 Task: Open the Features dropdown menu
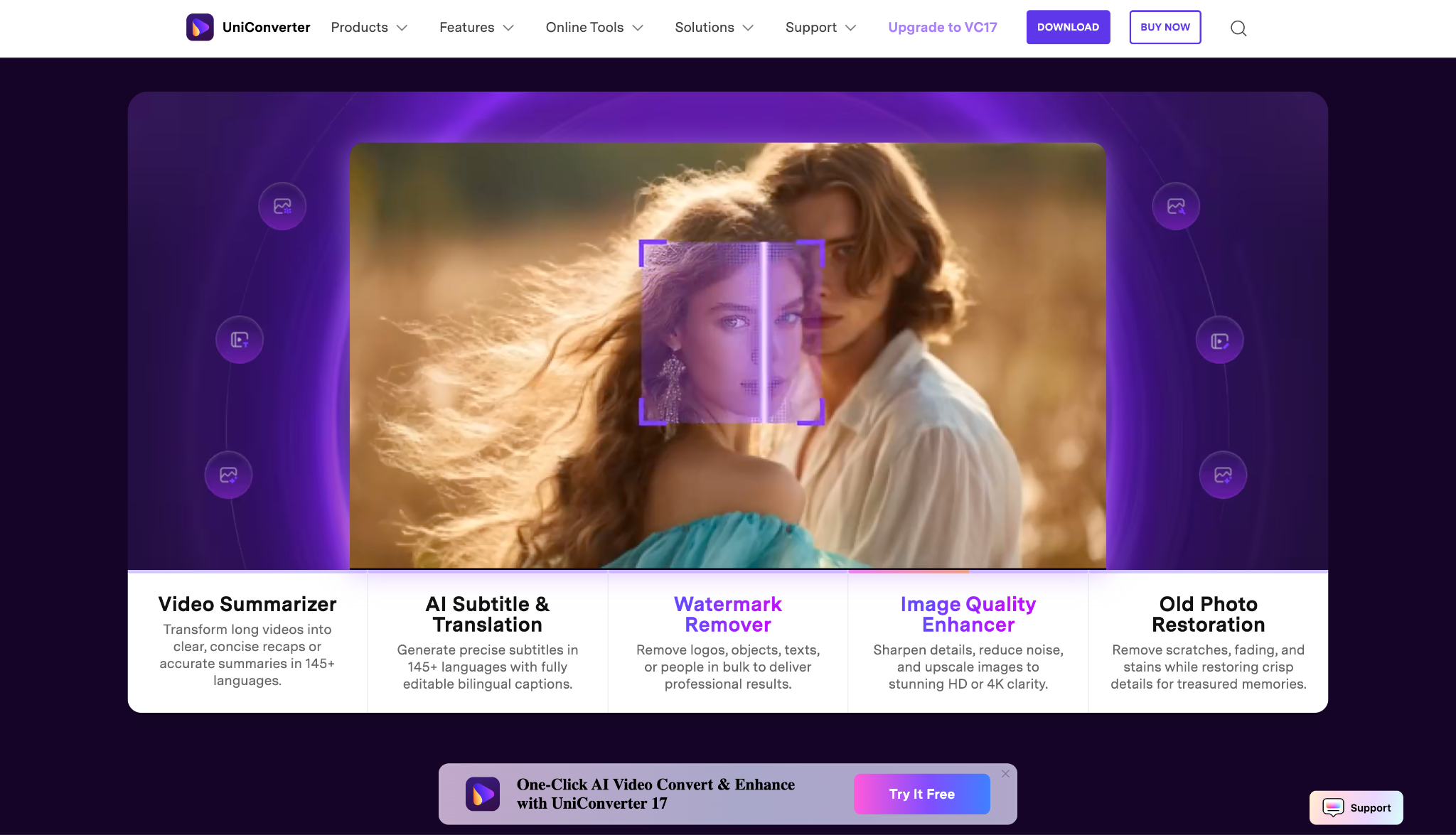476,27
